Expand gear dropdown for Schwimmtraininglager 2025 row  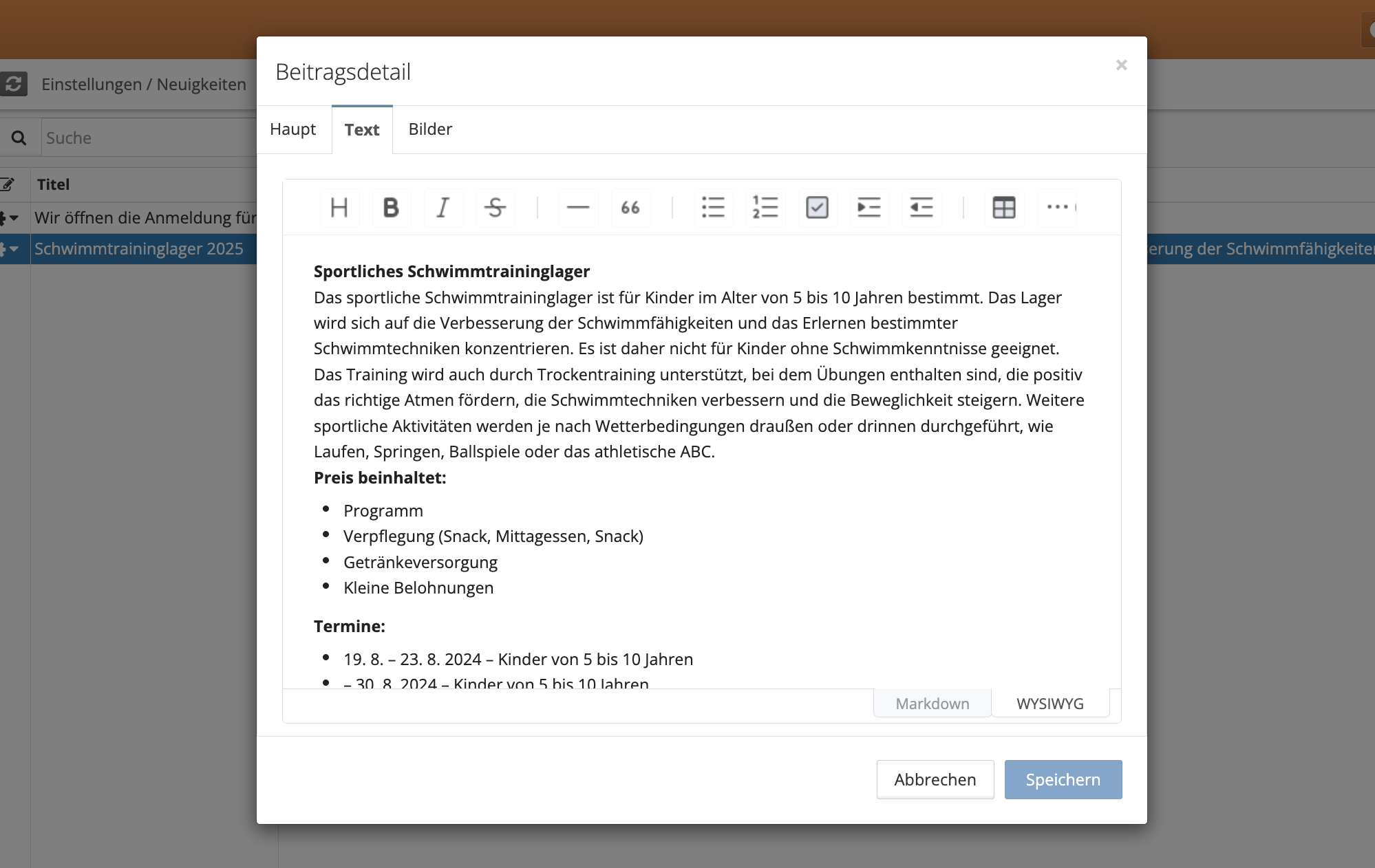pos(10,249)
